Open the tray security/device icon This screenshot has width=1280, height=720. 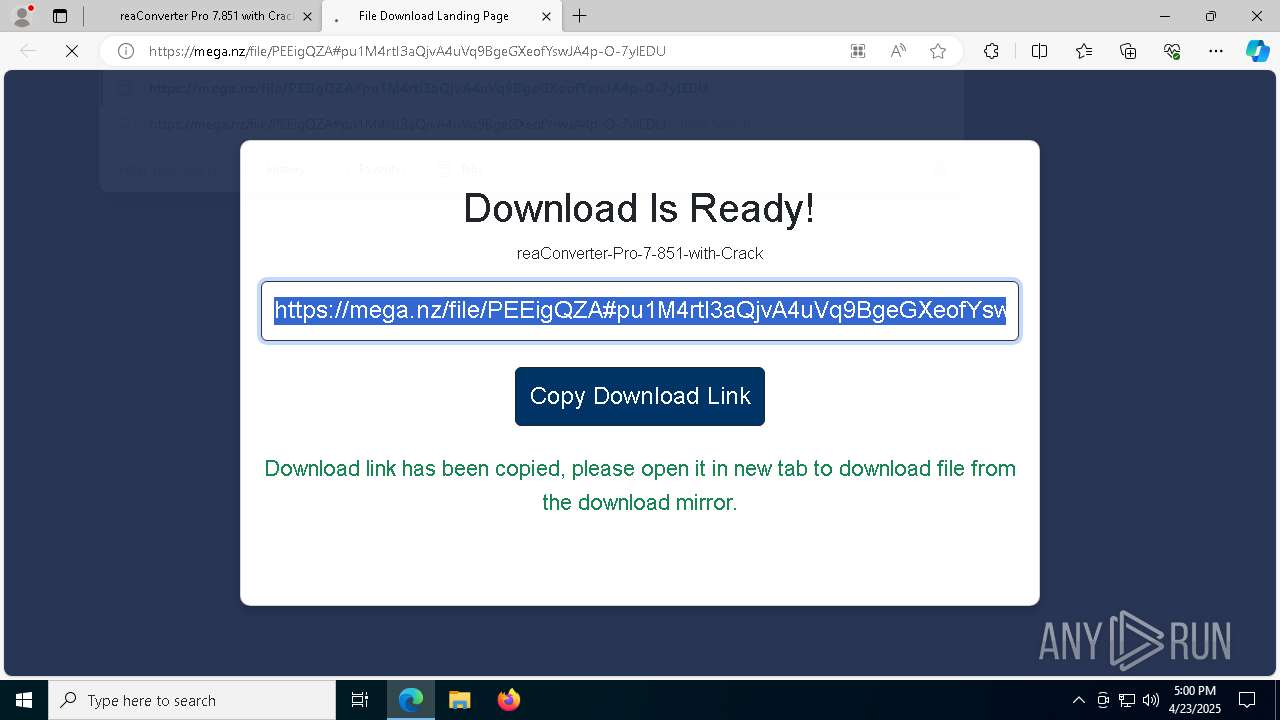[x=1103, y=700]
